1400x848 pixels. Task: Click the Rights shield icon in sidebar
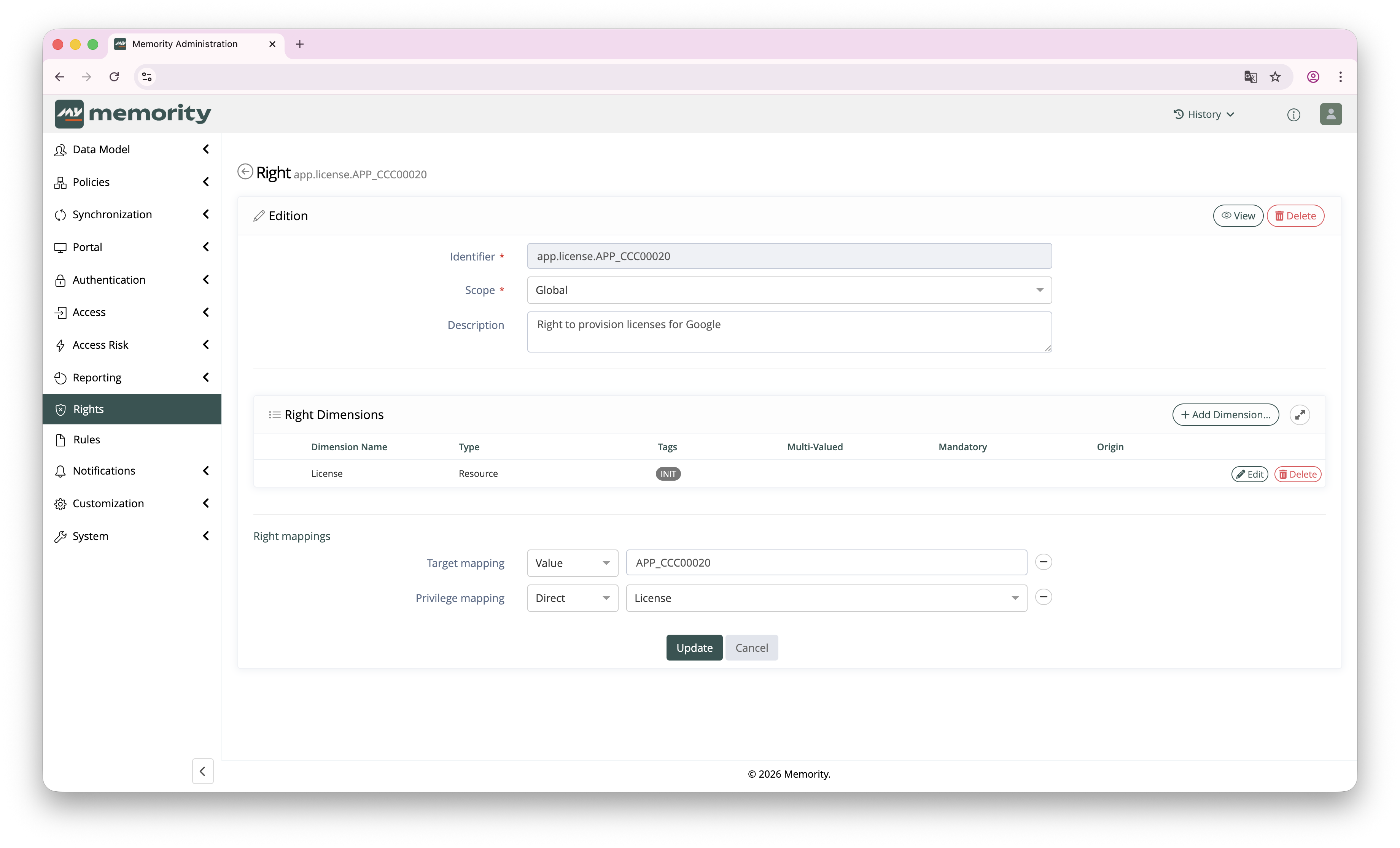61,410
